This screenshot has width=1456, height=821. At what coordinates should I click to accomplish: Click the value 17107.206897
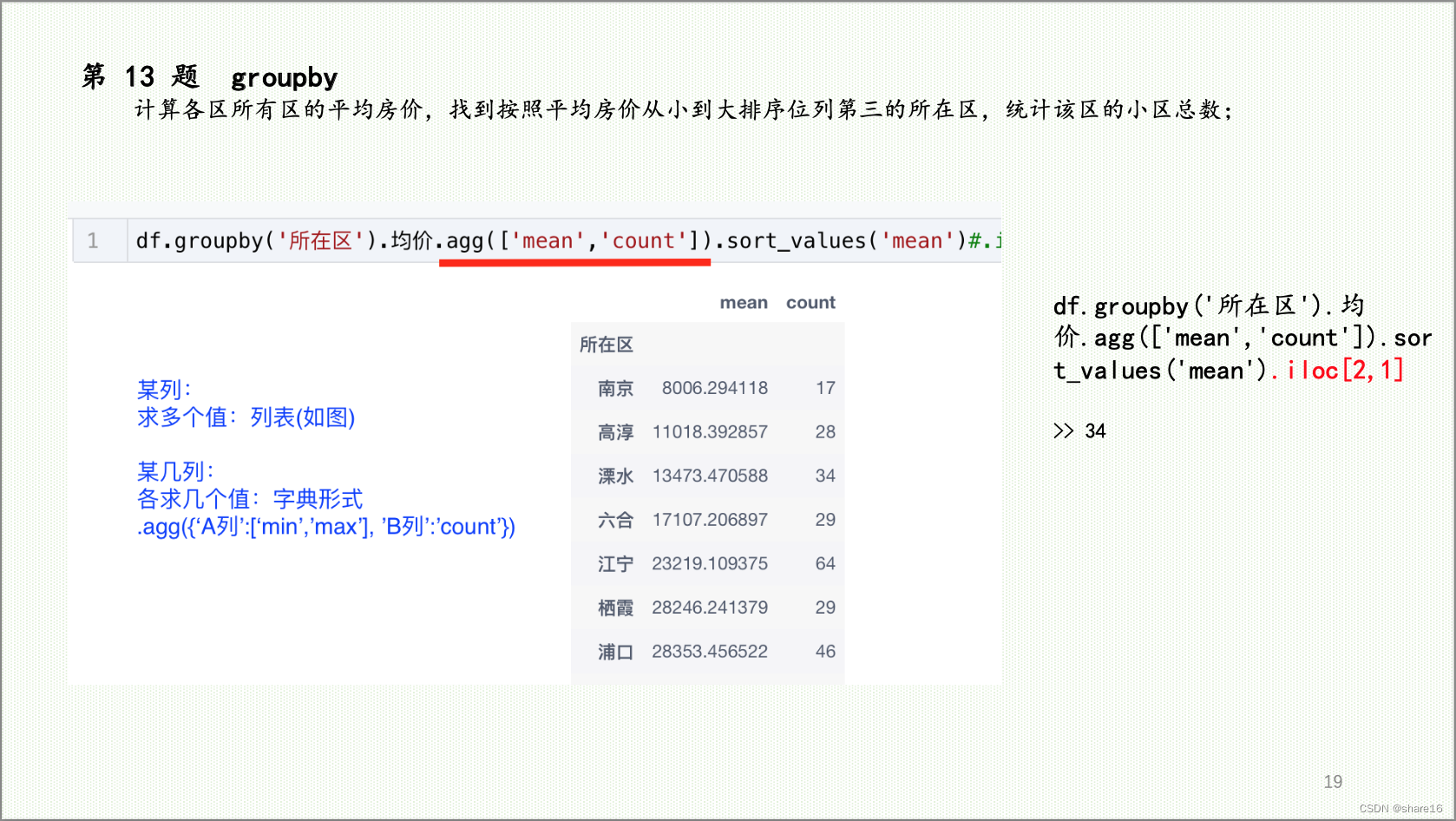[x=710, y=520]
